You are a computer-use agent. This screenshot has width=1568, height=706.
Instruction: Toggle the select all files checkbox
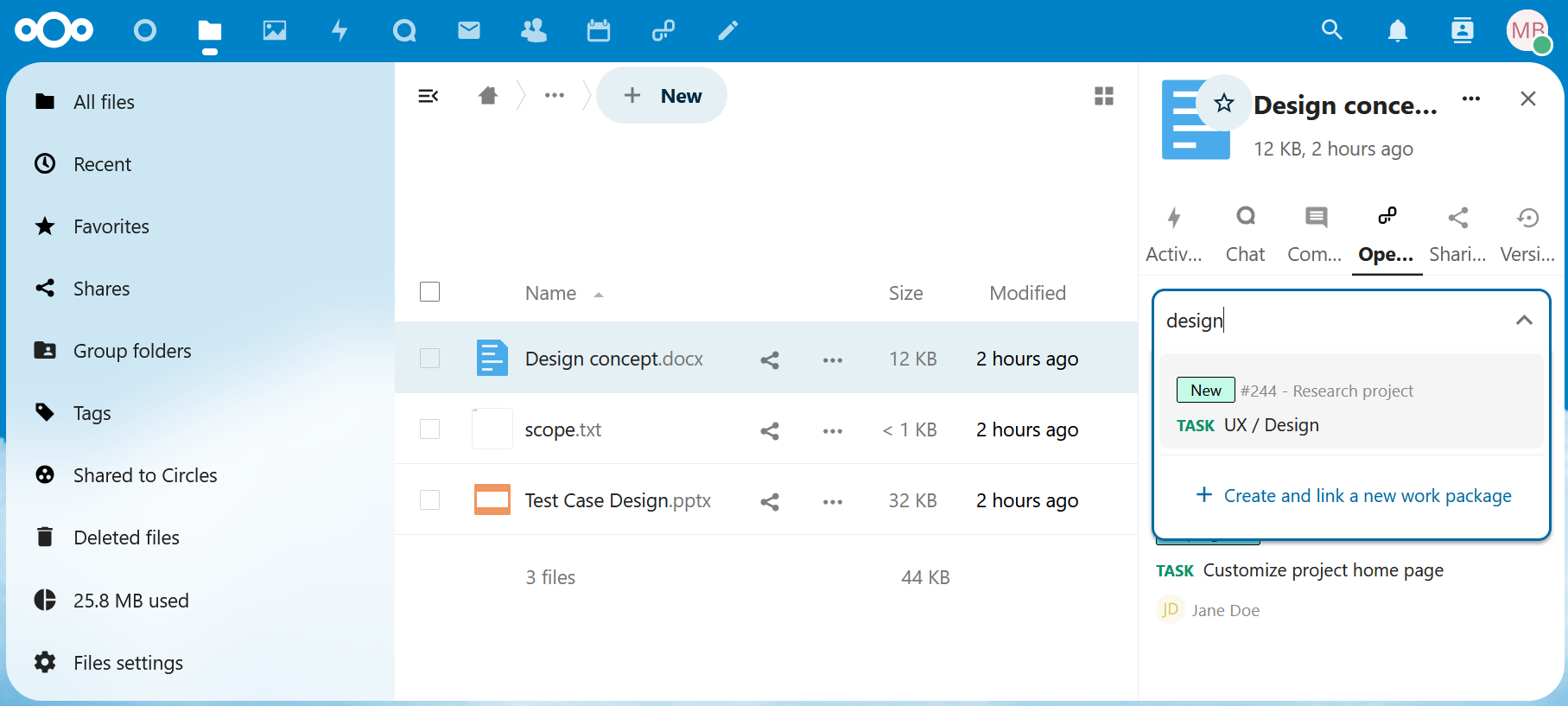[429, 292]
